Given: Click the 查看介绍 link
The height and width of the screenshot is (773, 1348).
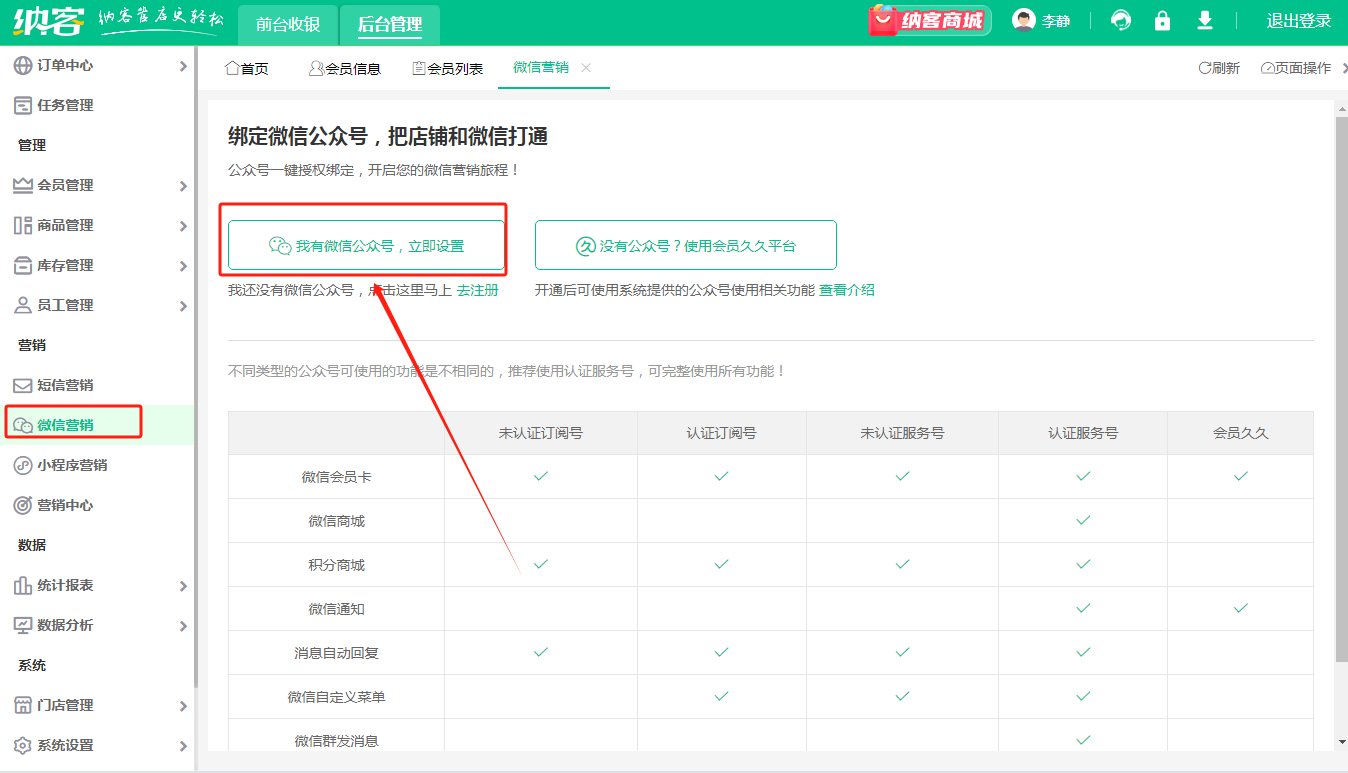Looking at the screenshot, I should pyautogui.click(x=846, y=290).
